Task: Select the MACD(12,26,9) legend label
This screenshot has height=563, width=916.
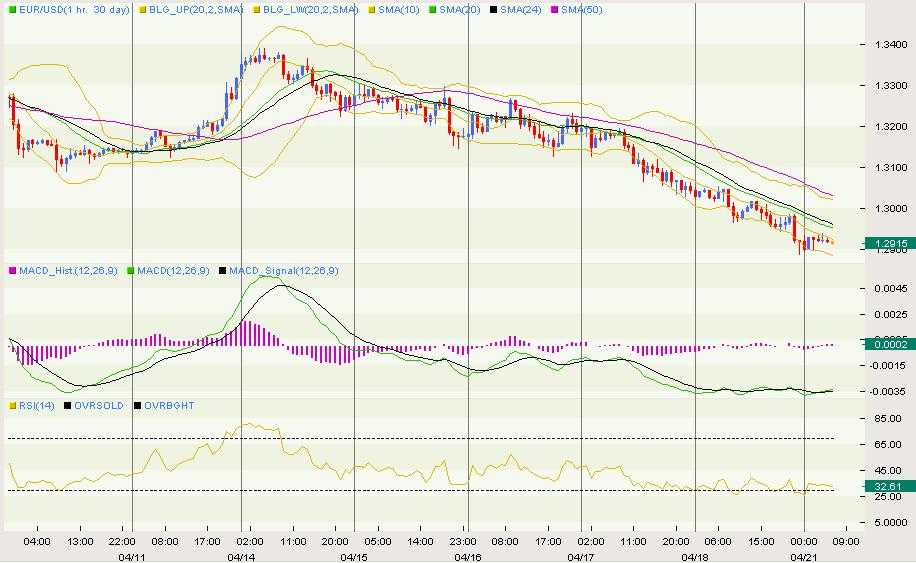Action: click(x=173, y=271)
